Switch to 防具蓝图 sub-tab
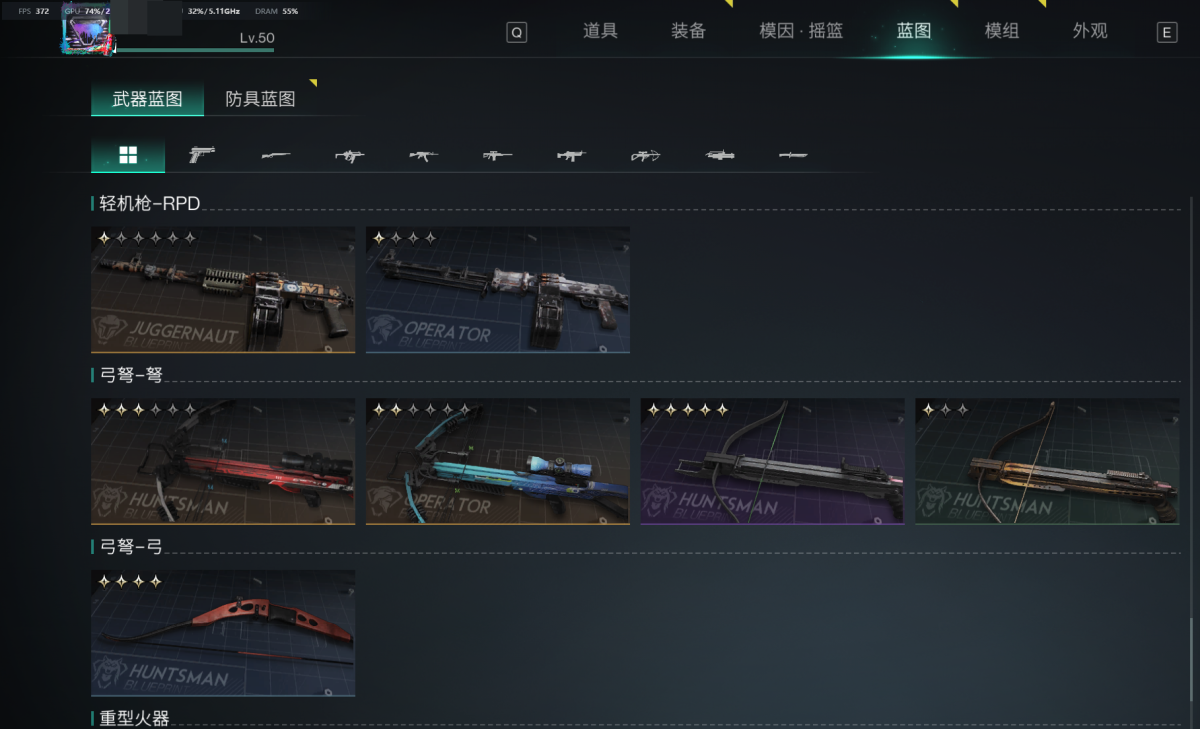 pyautogui.click(x=260, y=99)
